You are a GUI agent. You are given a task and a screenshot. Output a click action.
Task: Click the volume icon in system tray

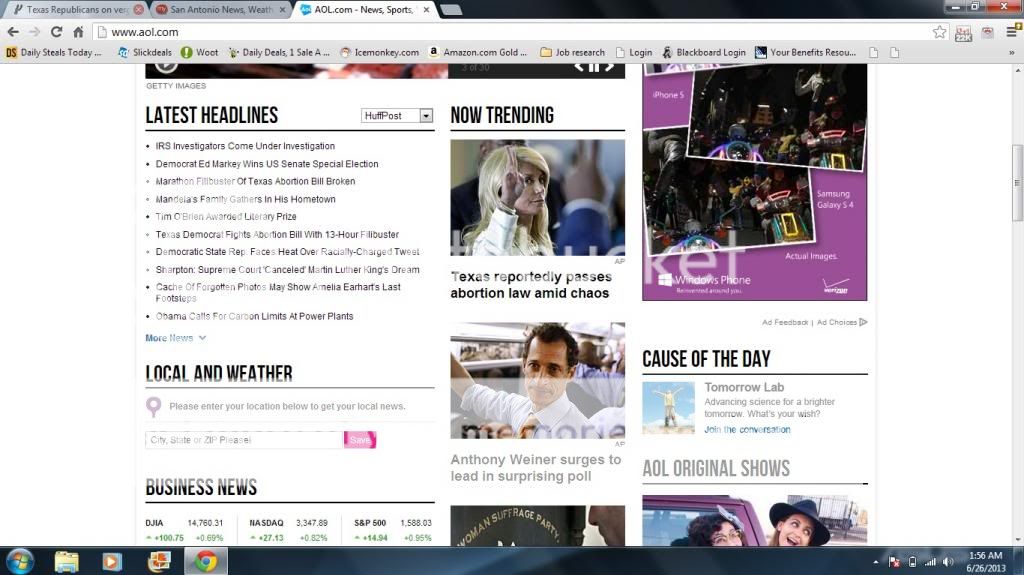click(949, 562)
